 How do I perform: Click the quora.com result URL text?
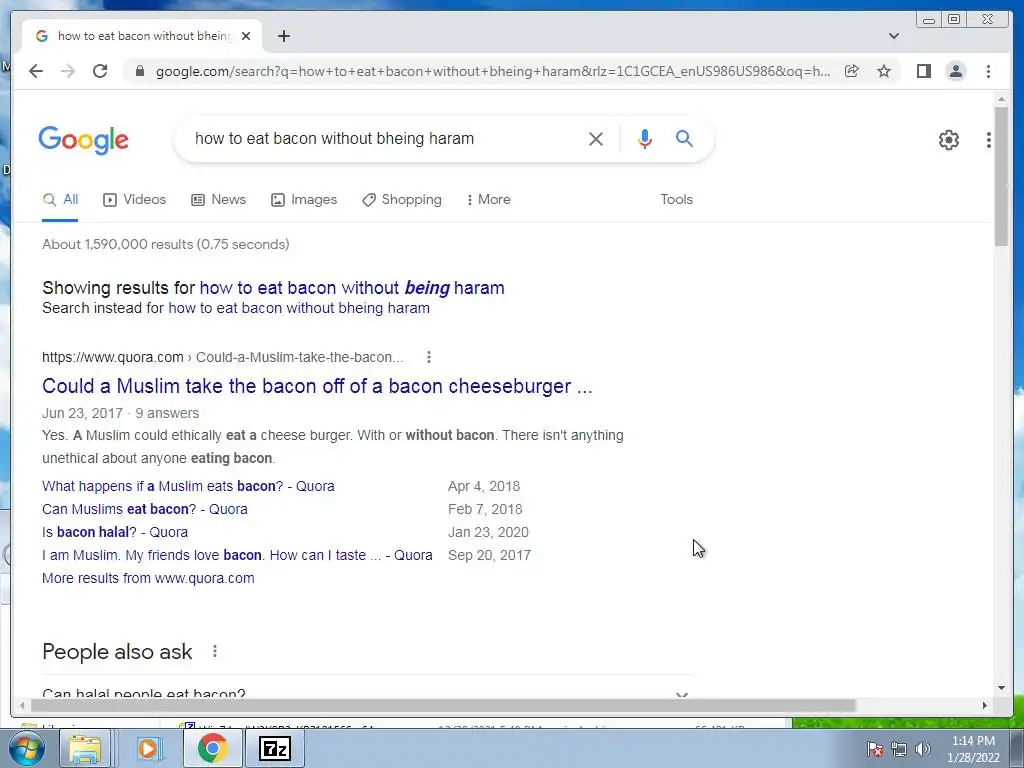pyautogui.click(x=223, y=357)
